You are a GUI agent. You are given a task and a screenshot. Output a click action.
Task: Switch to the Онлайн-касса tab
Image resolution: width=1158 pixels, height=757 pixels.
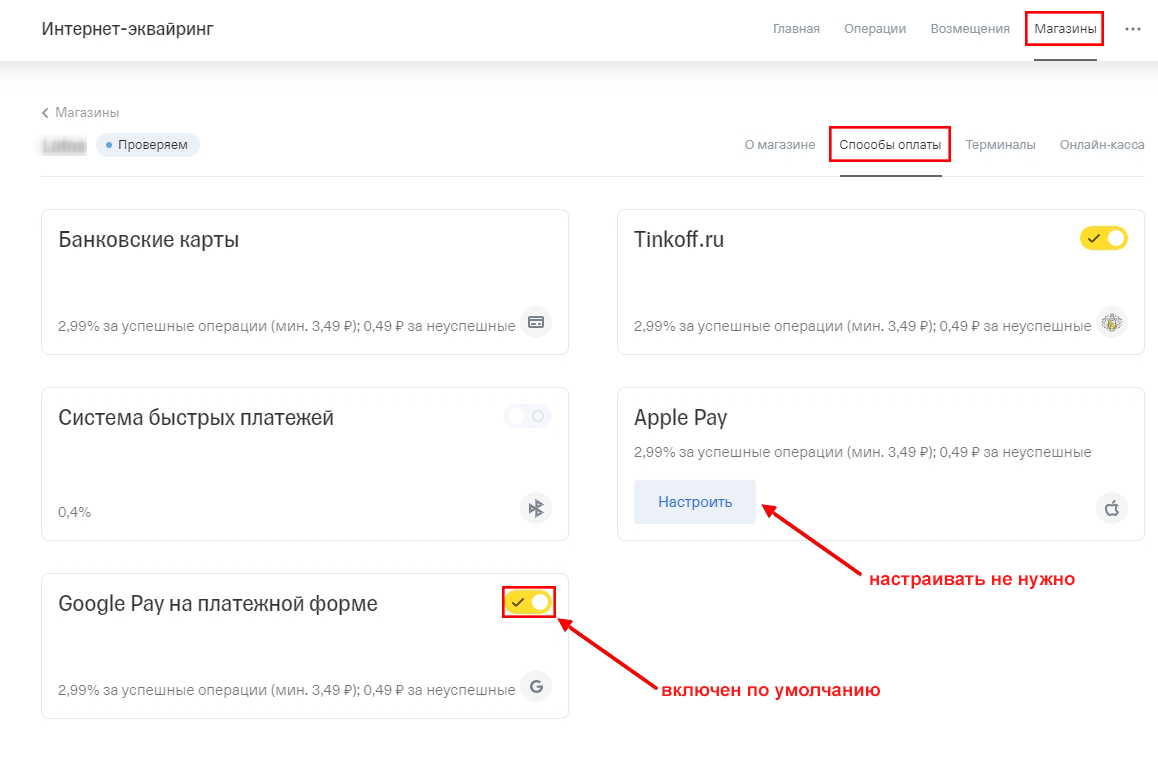point(1102,145)
